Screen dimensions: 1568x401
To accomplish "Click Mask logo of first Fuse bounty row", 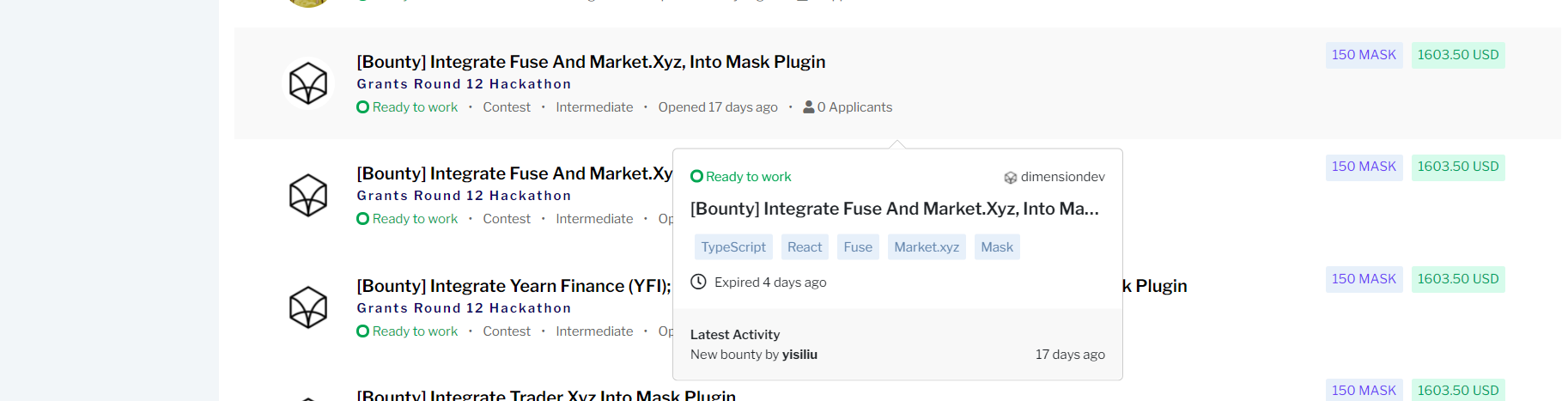I will [308, 83].
